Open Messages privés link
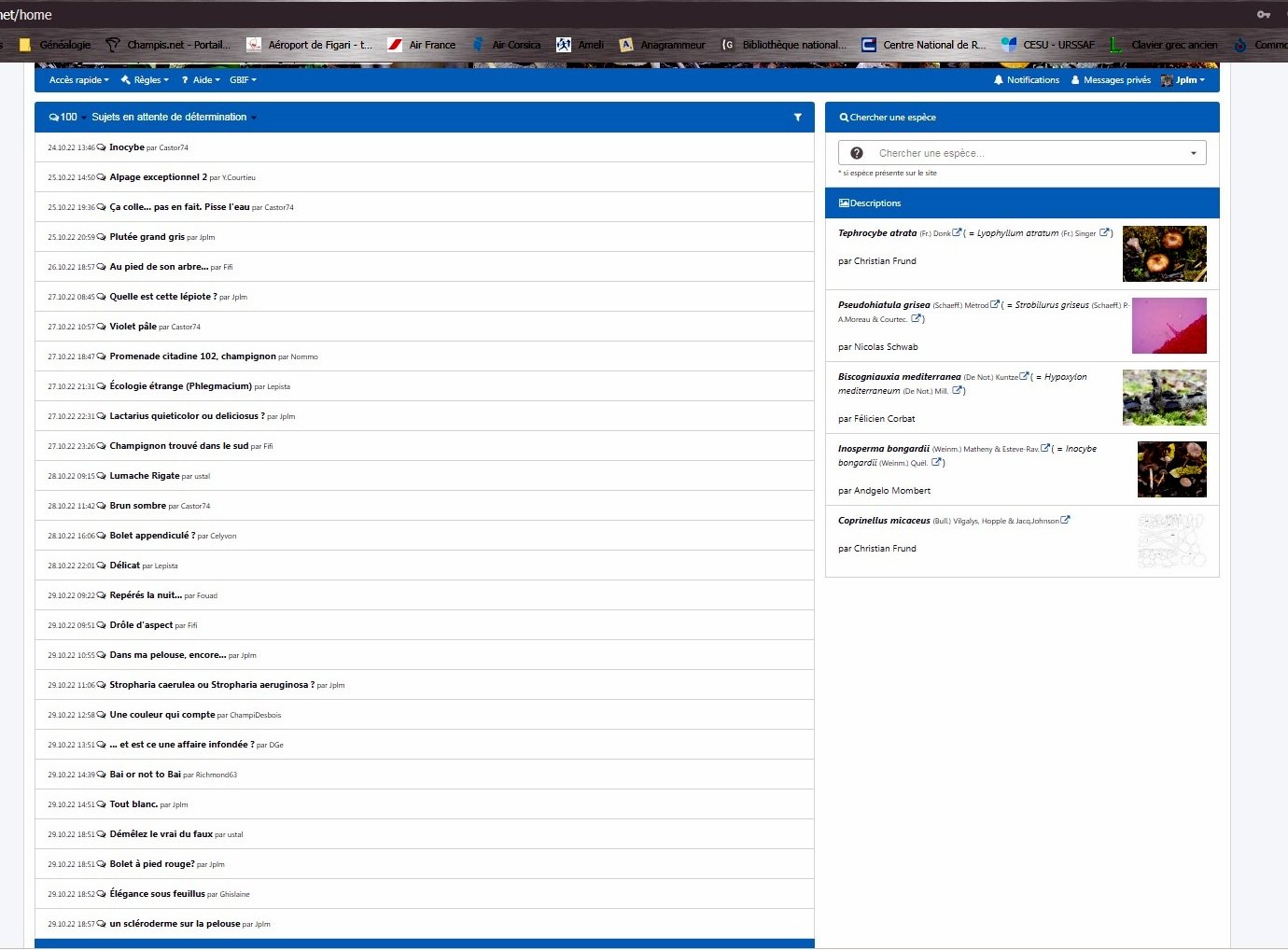Image resolution: width=1288 pixels, height=950 pixels. 1116,80
